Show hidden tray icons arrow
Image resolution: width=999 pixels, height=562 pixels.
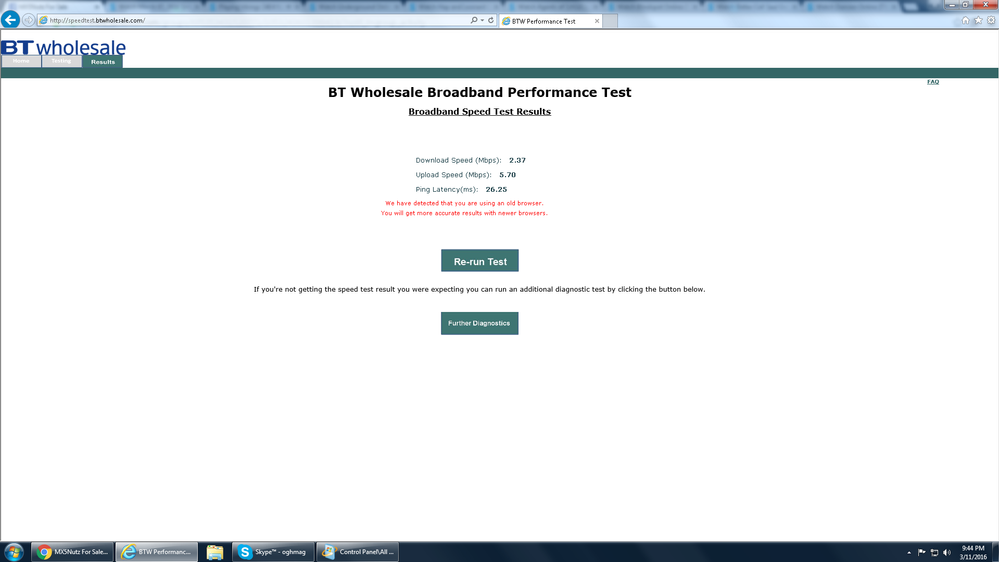(909, 552)
